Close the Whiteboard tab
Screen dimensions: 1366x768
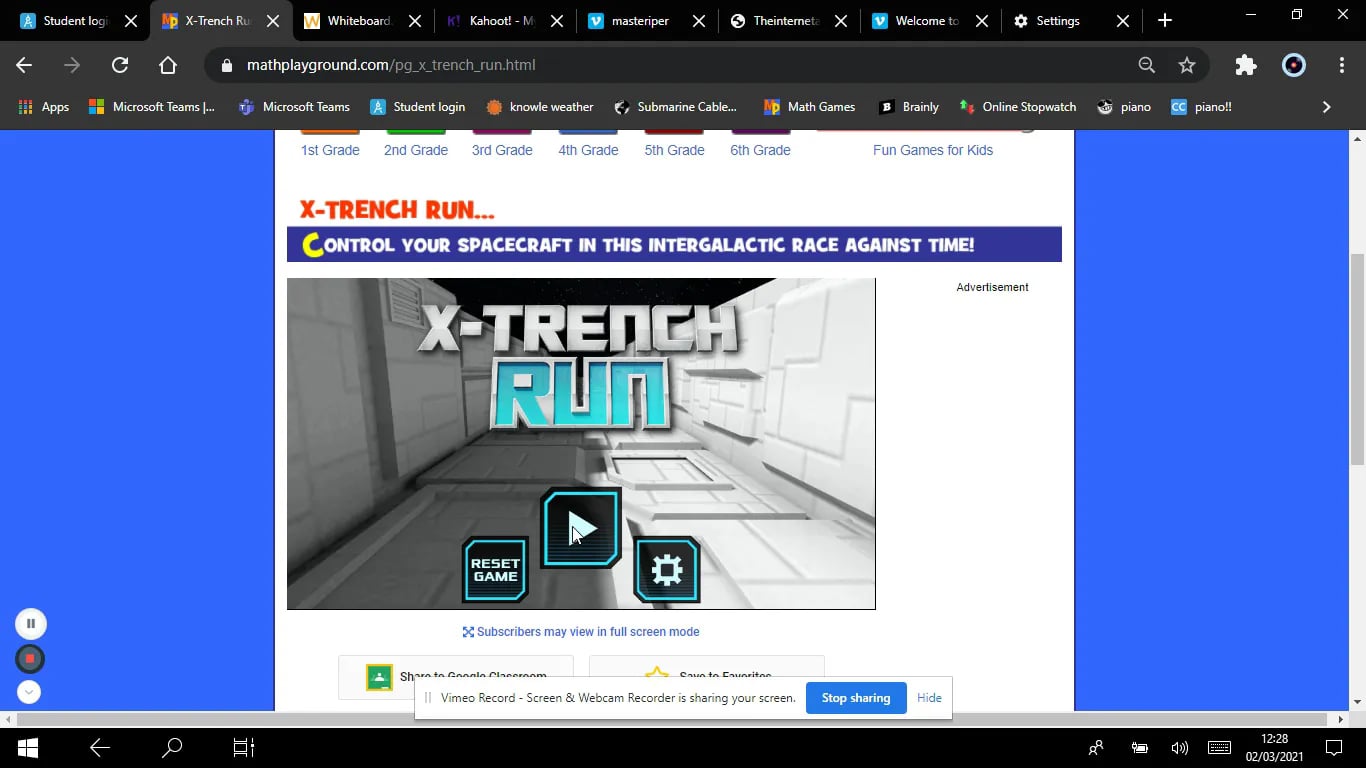[x=415, y=21]
